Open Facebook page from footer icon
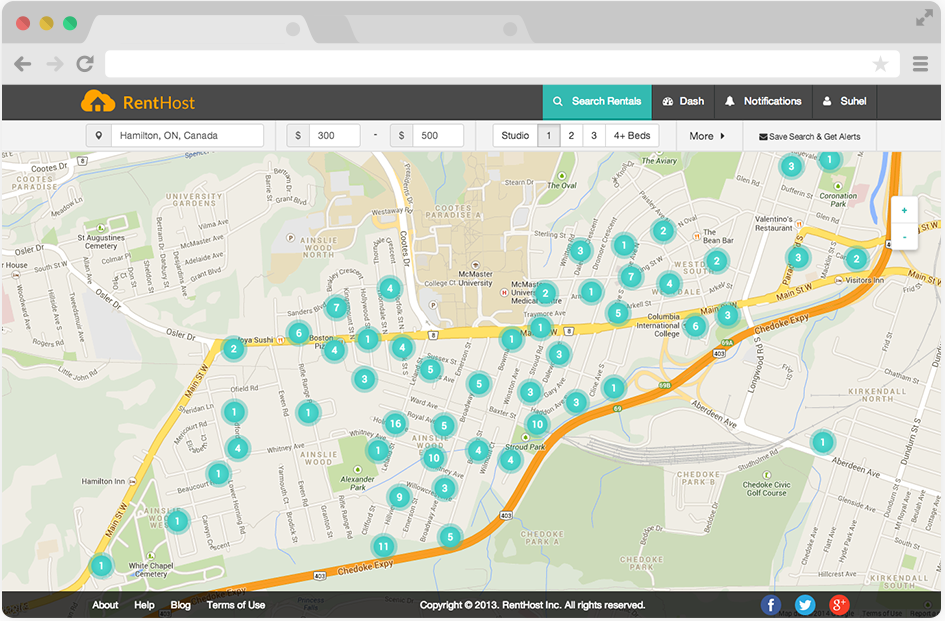 [x=771, y=604]
